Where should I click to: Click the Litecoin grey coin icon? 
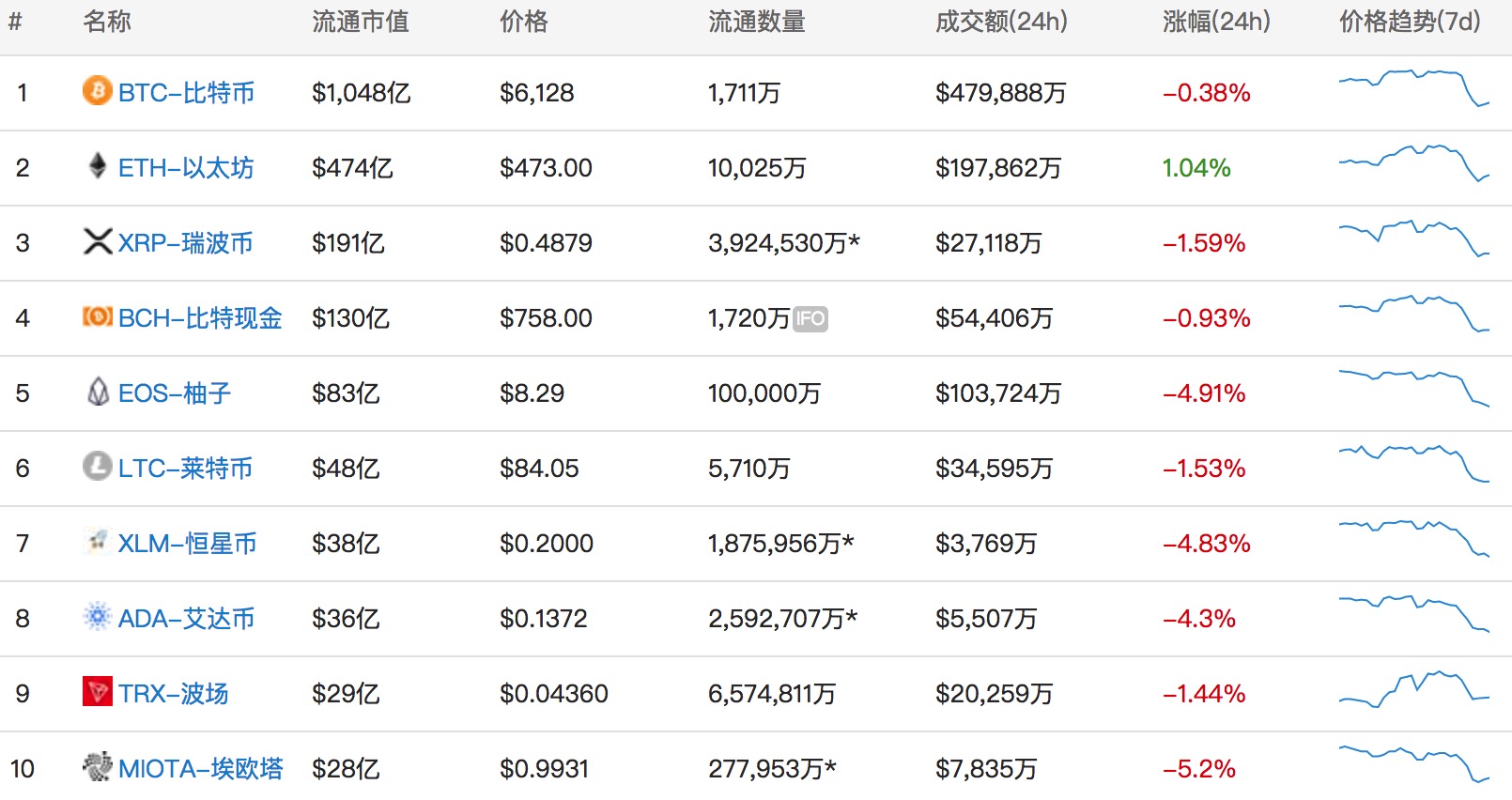(97, 466)
